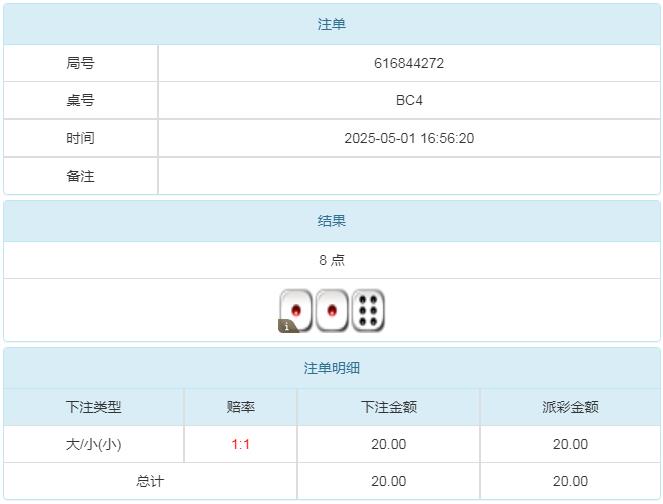This screenshot has height=504, width=663.
Task: Click the 总计 total row label
Action: pyautogui.click(x=150, y=481)
